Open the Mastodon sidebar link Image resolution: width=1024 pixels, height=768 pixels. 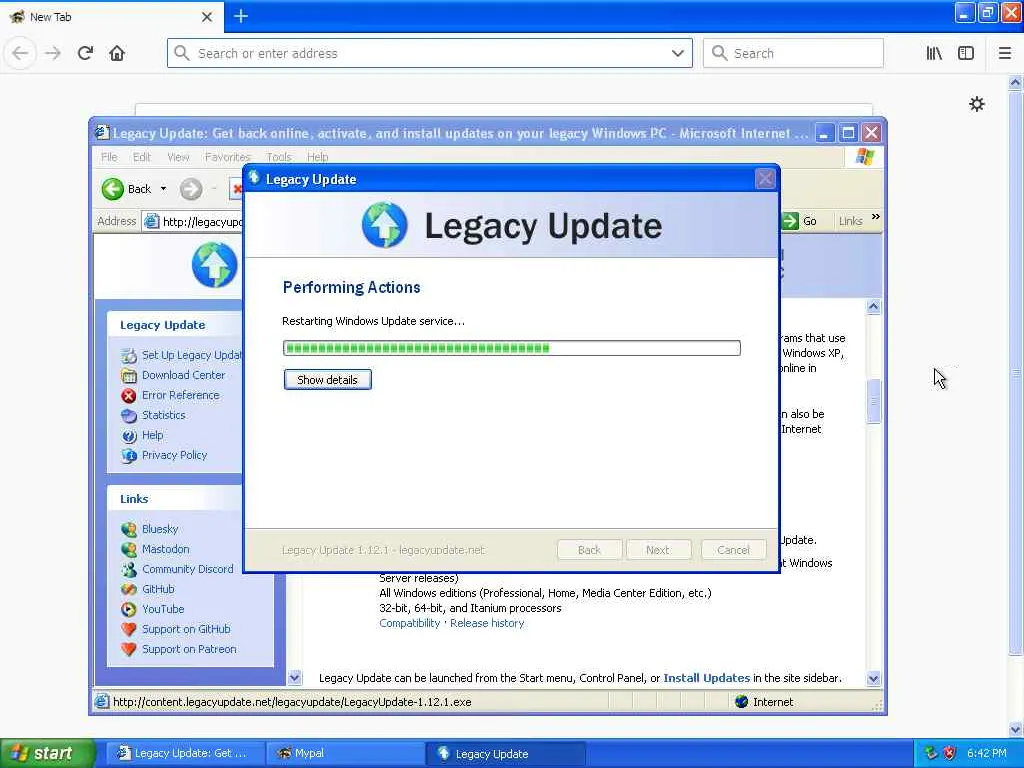[166, 549]
